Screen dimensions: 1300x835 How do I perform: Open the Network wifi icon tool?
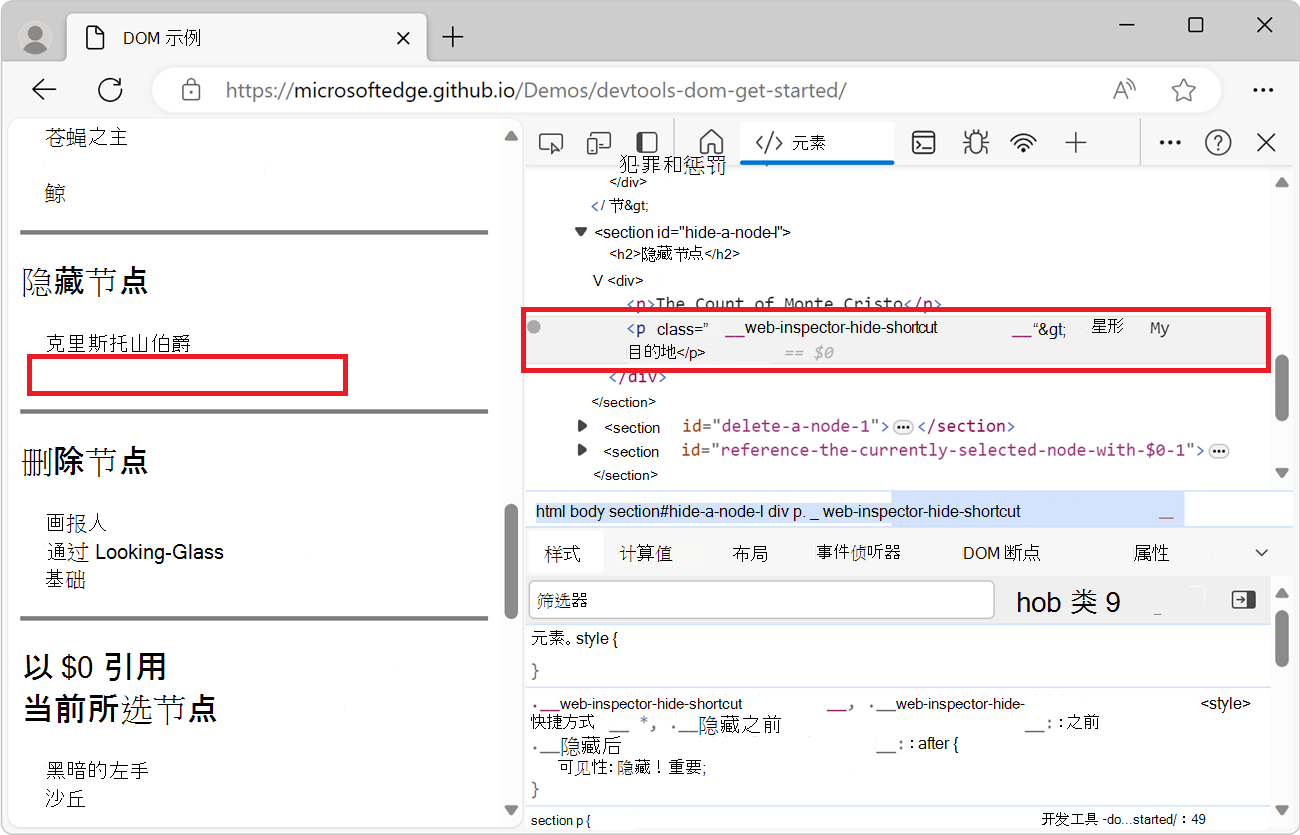coord(1023,143)
